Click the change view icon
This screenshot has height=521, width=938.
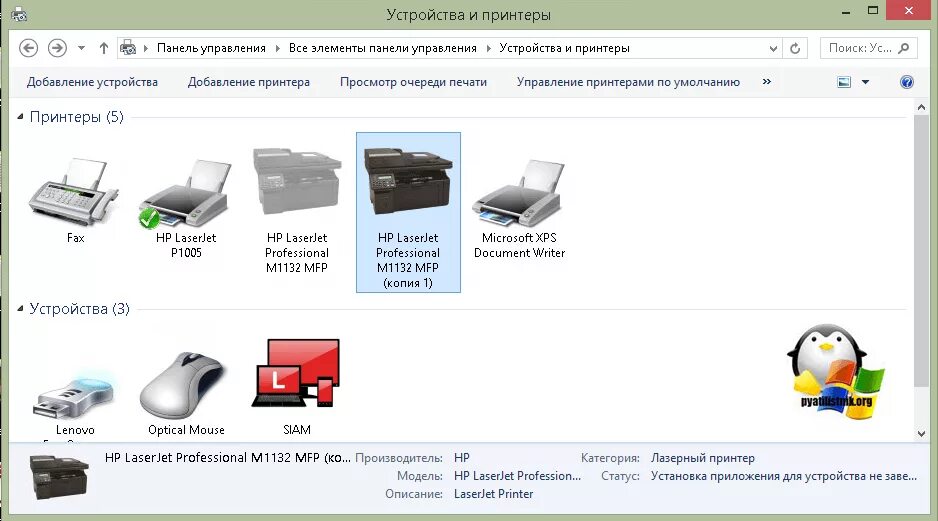(843, 82)
